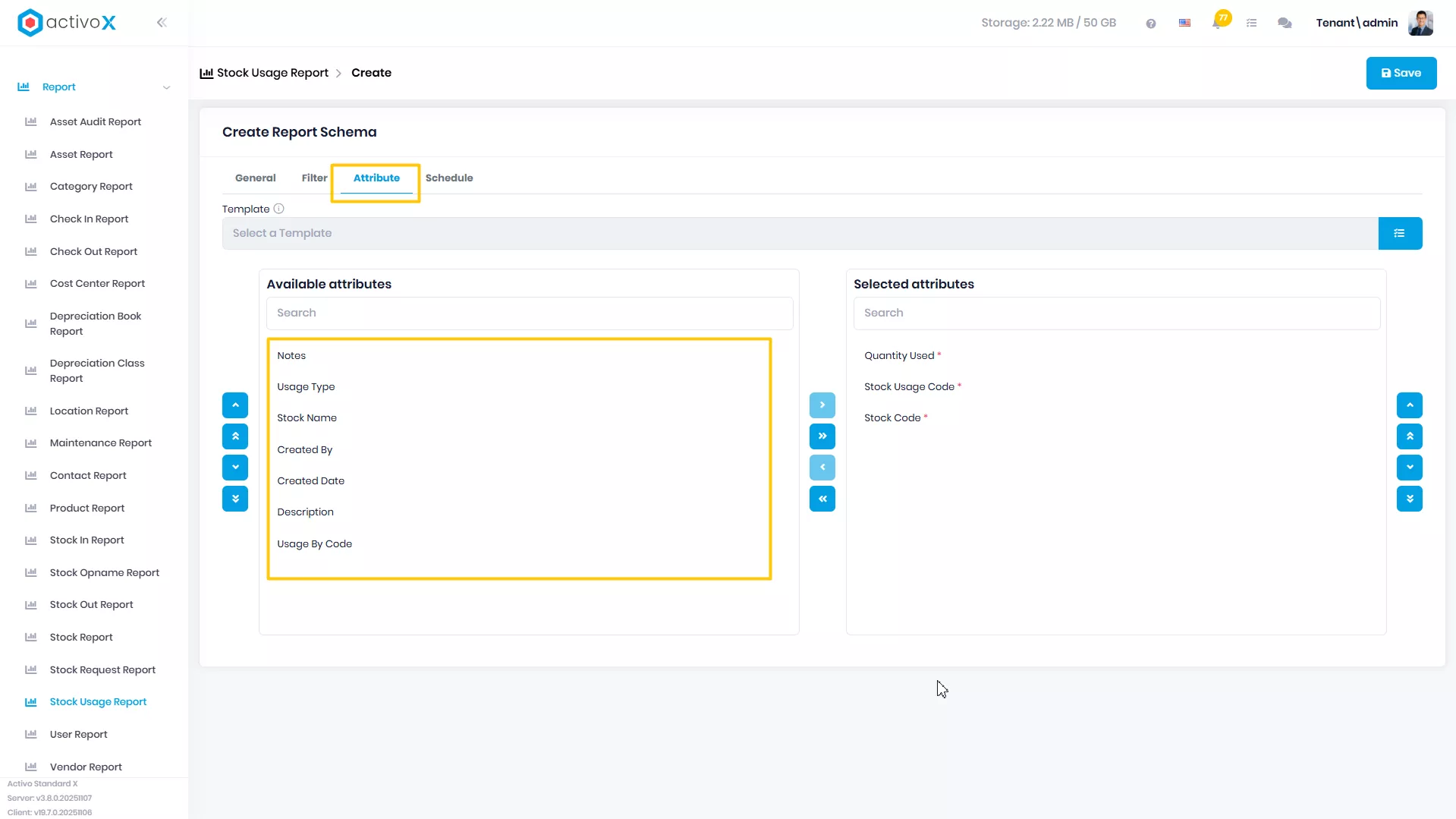Add all attributes with double right arrow
Image resolution: width=1456 pixels, height=819 pixels.
tap(822, 436)
